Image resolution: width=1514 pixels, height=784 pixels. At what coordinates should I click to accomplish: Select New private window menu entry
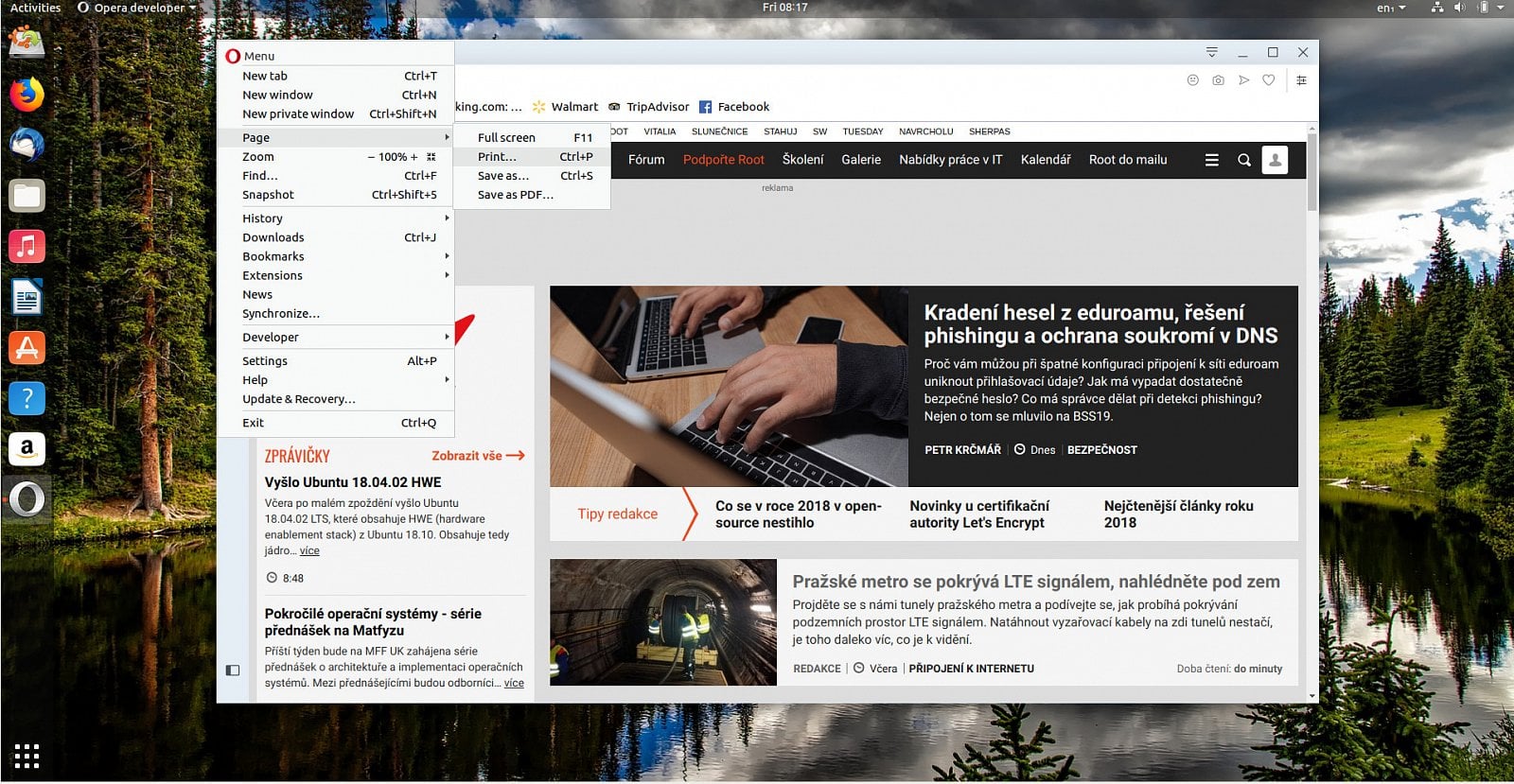[x=336, y=113]
